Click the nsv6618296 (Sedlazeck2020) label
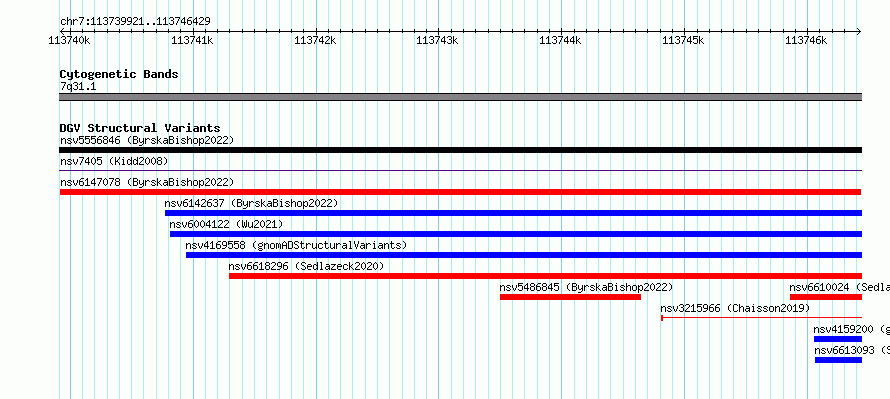The image size is (890, 399). (x=307, y=266)
